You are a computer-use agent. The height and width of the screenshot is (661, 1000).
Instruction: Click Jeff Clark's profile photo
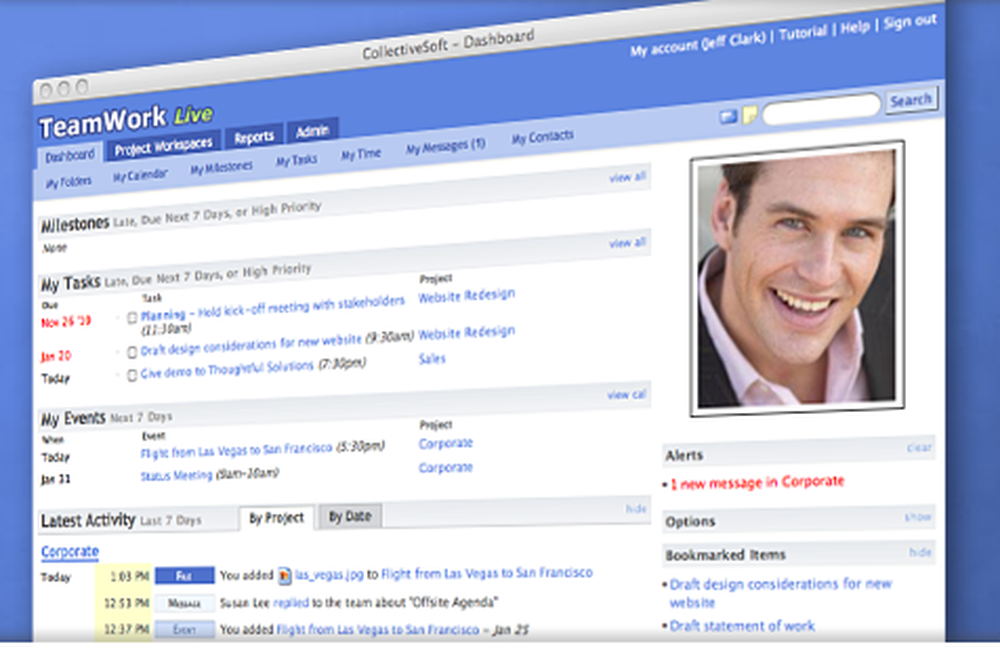point(797,278)
